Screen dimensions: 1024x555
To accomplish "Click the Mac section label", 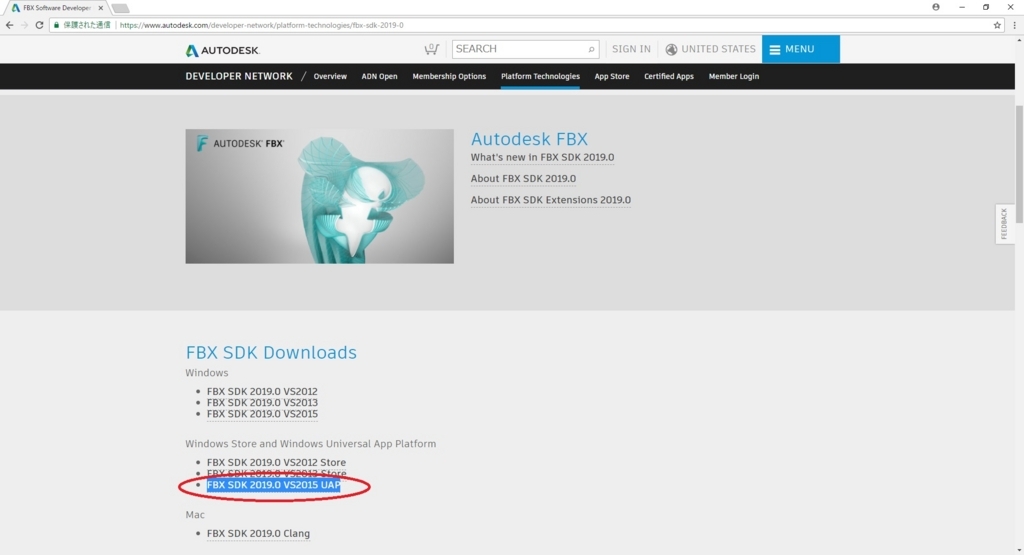I will (x=195, y=515).
